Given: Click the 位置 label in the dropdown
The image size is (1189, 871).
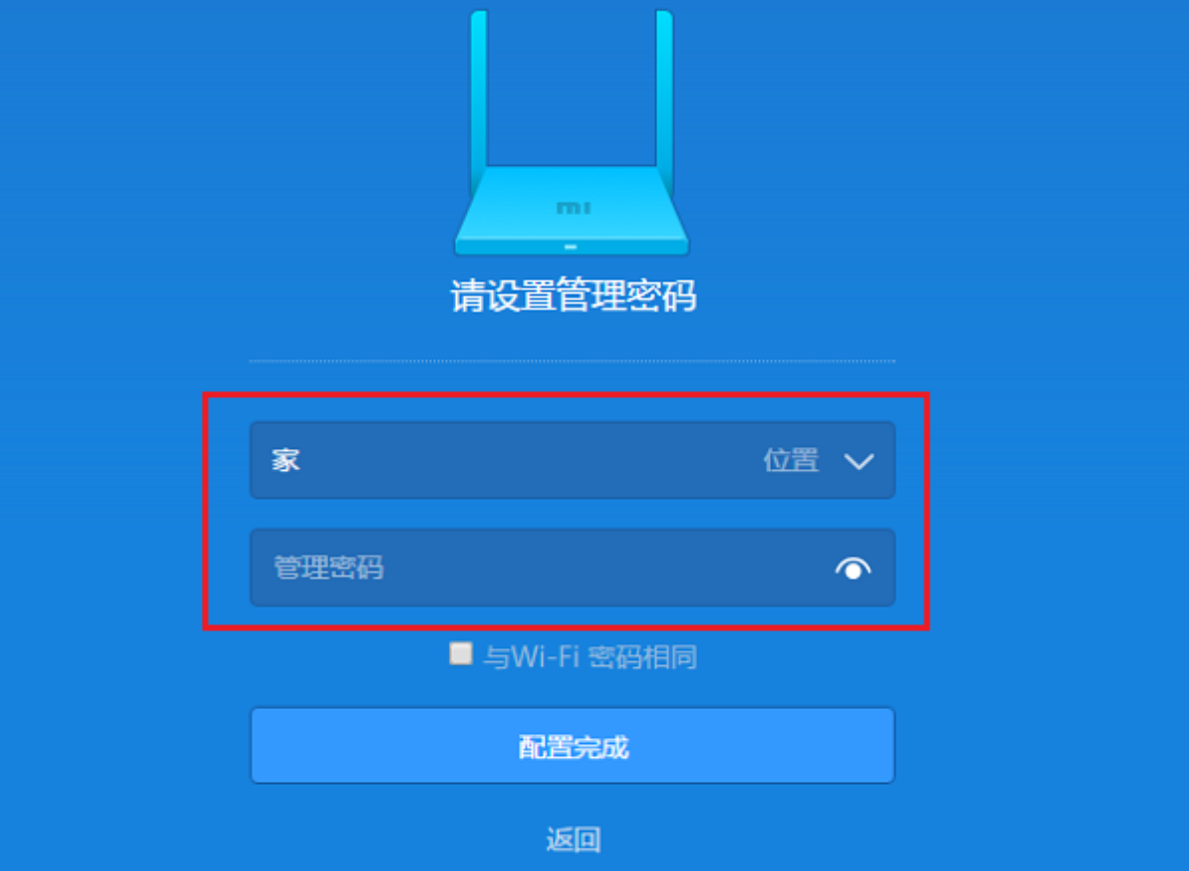Looking at the screenshot, I should pyautogui.click(x=791, y=460).
